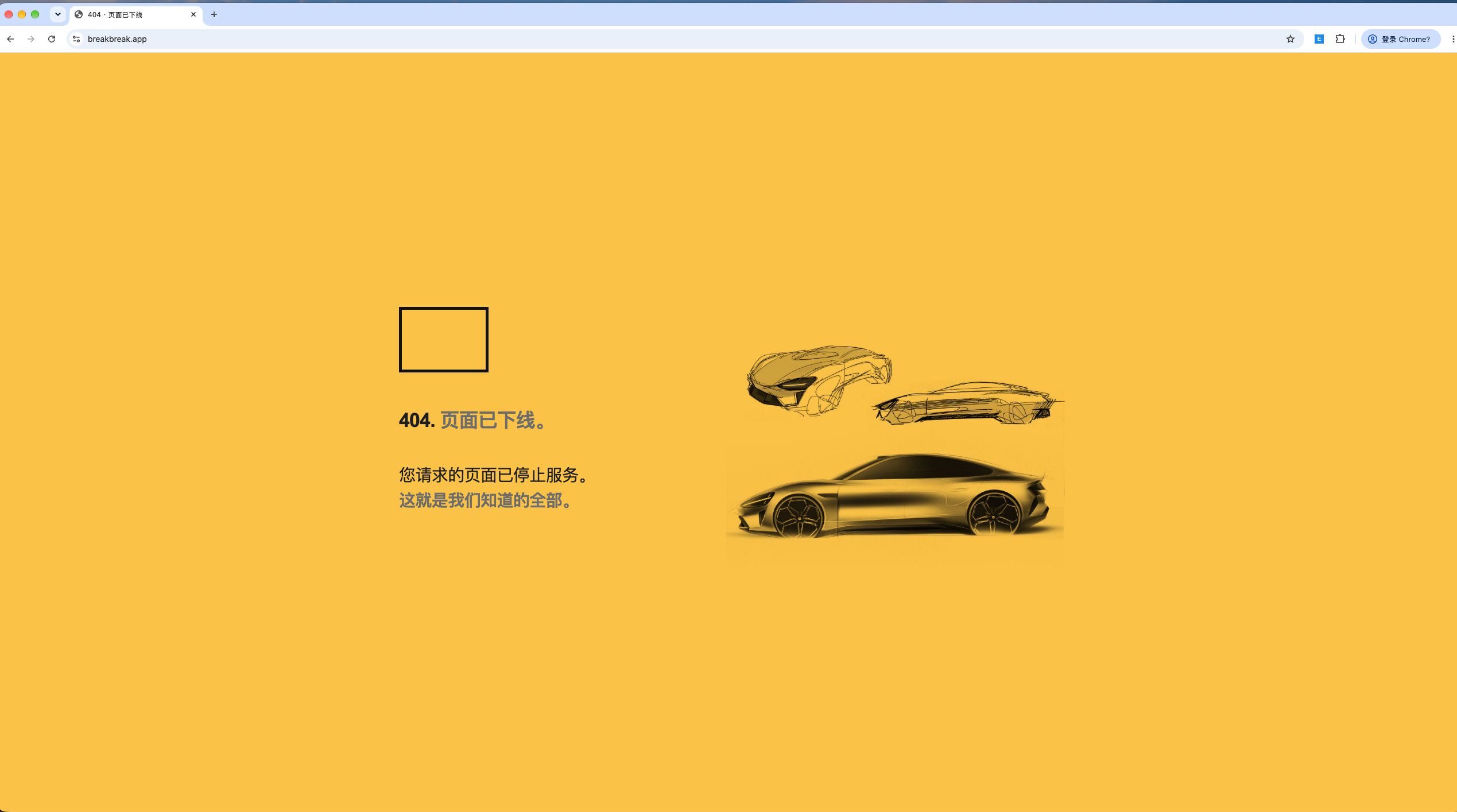
Task: Open the blue E extension icon
Action: tap(1319, 39)
